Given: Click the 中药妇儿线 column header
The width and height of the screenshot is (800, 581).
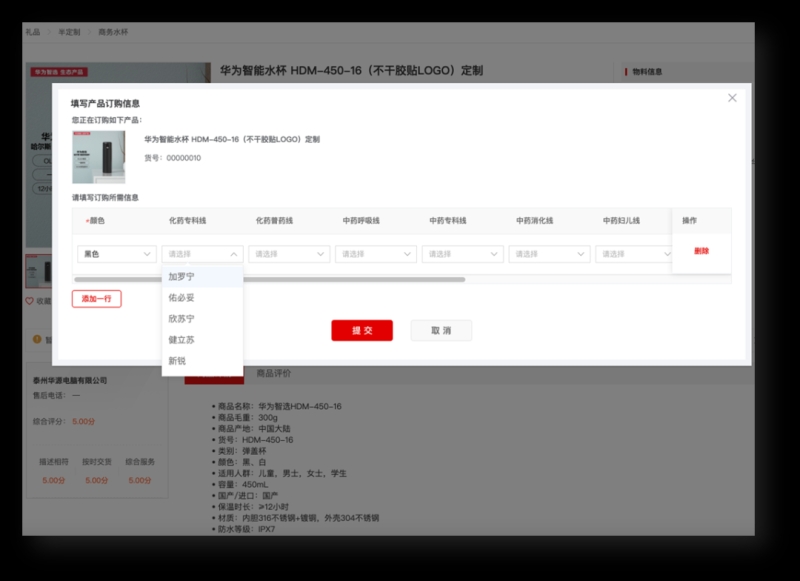Looking at the screenshot, I should pyautogui.click(x=621, y=221).
